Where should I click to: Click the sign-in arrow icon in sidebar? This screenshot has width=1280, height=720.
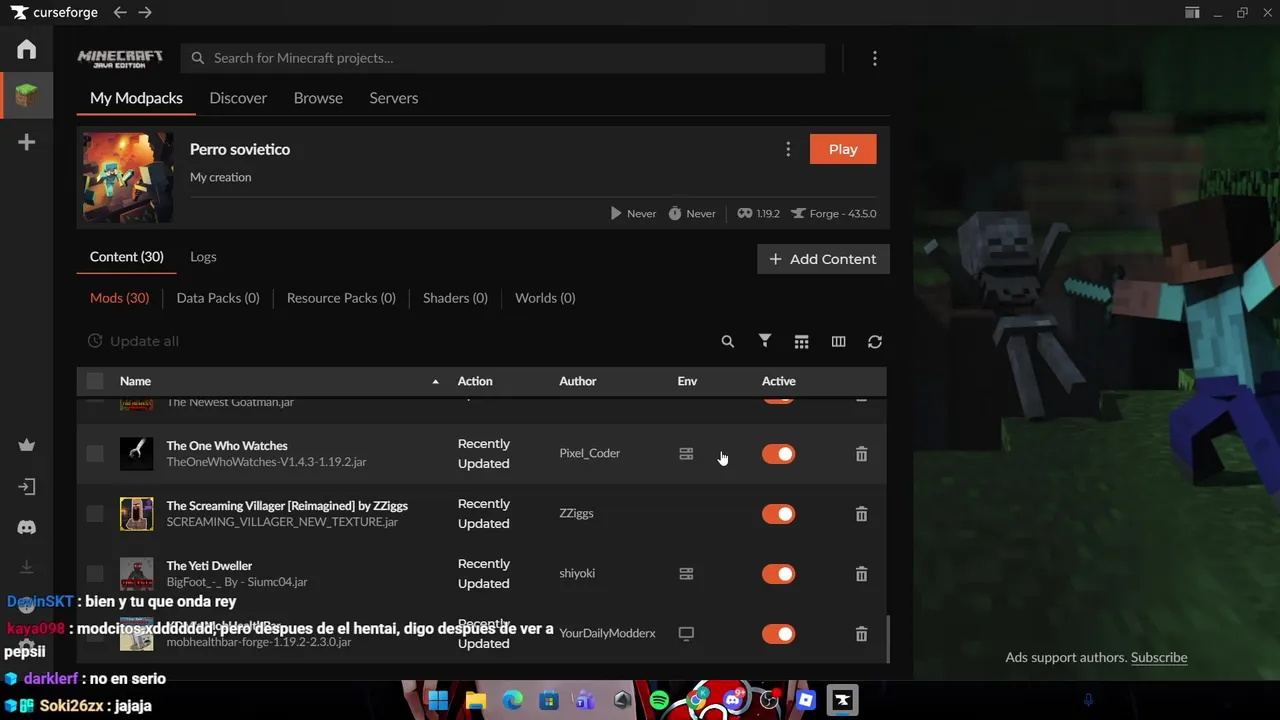27,487
